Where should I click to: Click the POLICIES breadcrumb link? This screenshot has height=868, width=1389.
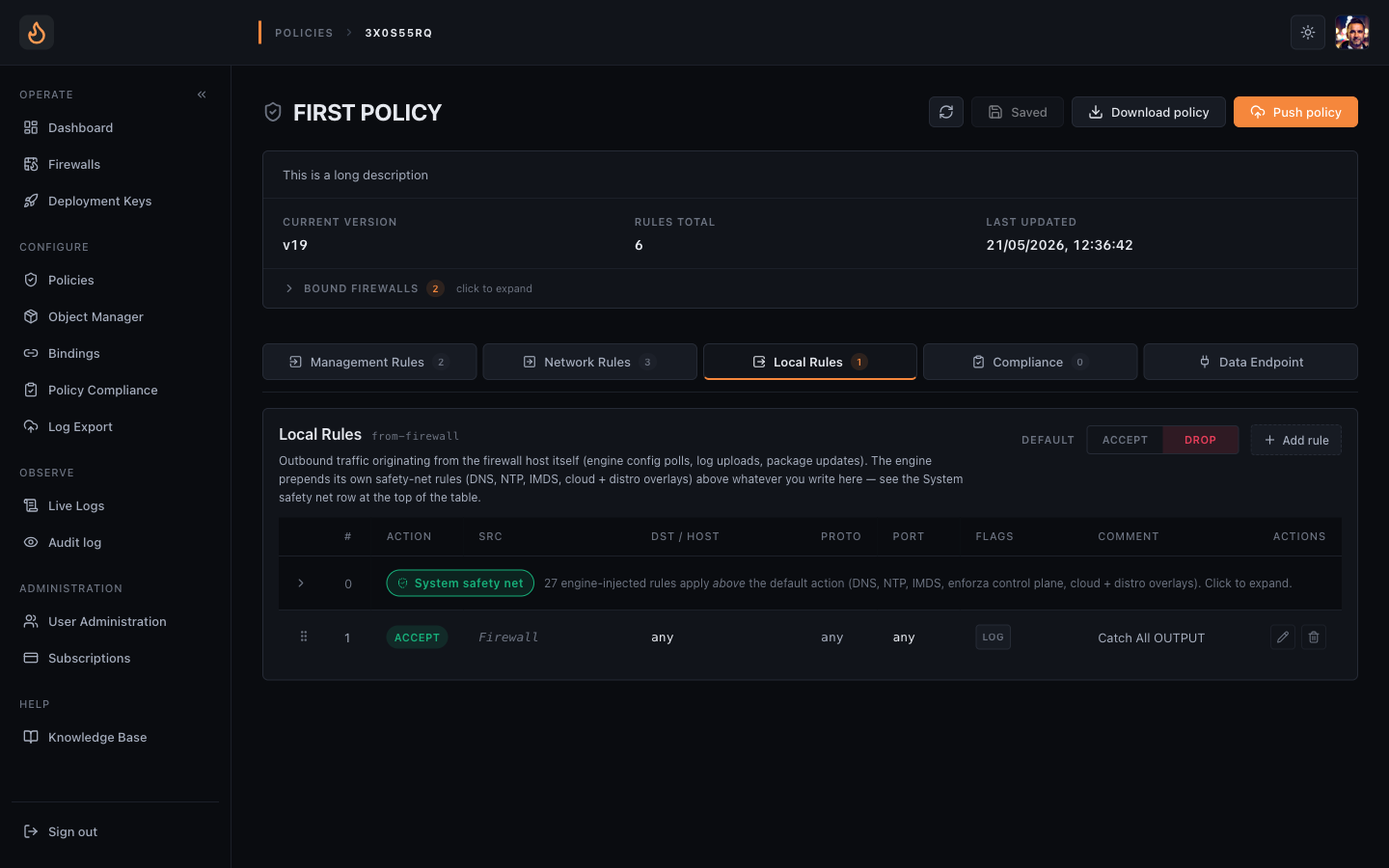(x=304, y=33)
